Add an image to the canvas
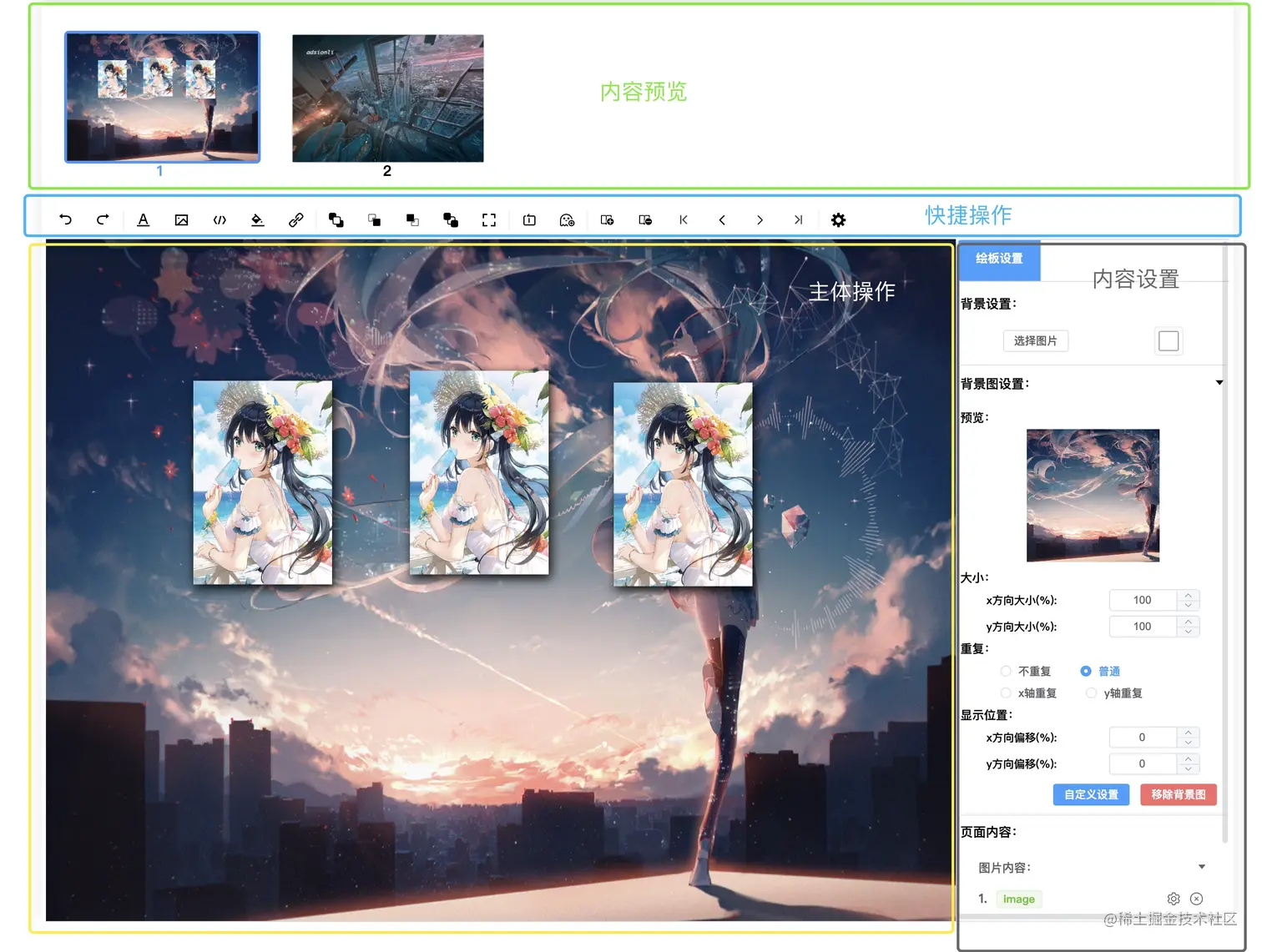 (181, 219)
